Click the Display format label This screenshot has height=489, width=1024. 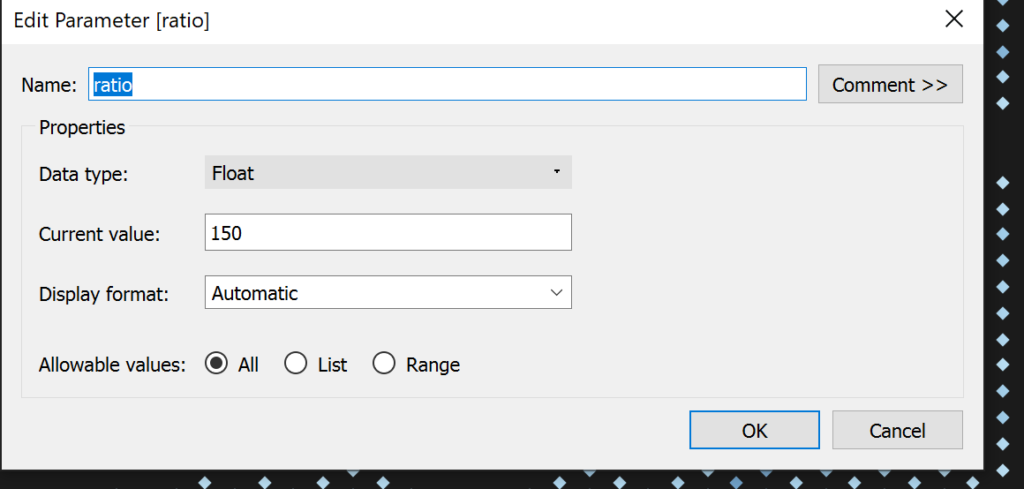coord(104,294)
